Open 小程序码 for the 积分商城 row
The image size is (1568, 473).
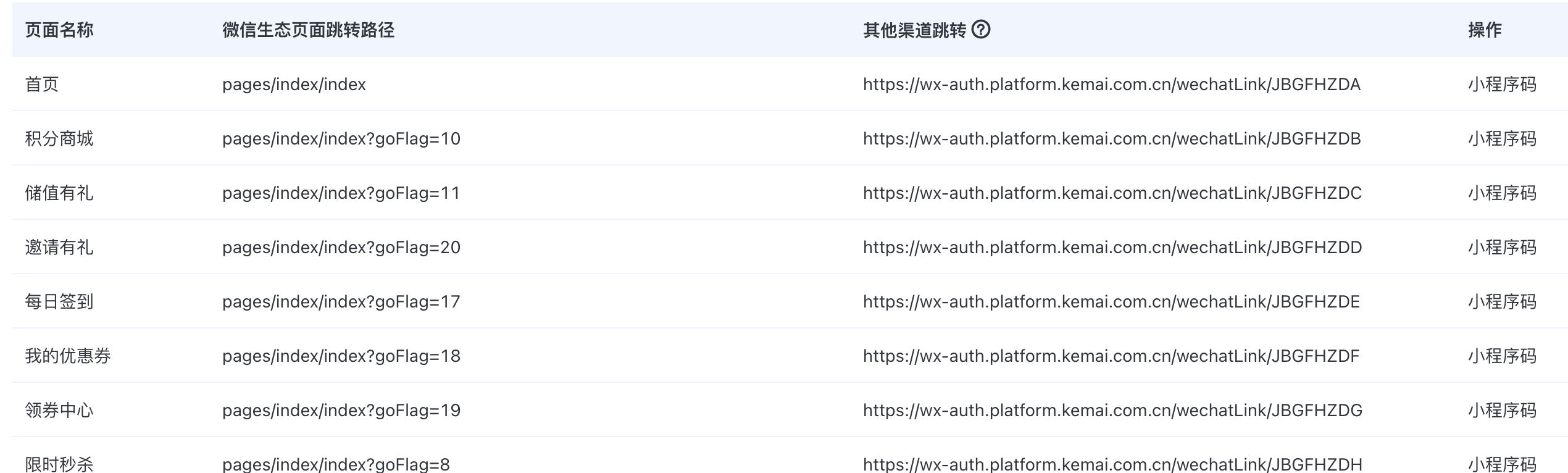(1502, 138)
